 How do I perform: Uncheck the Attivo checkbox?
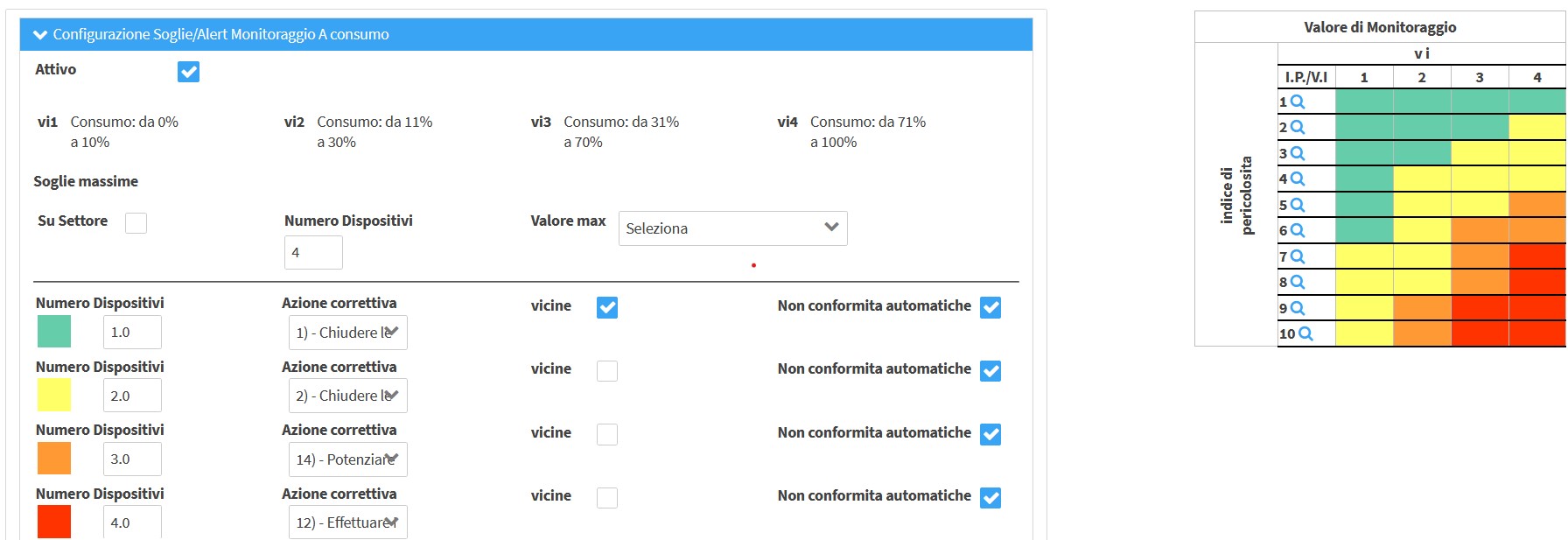coord(188,72)
